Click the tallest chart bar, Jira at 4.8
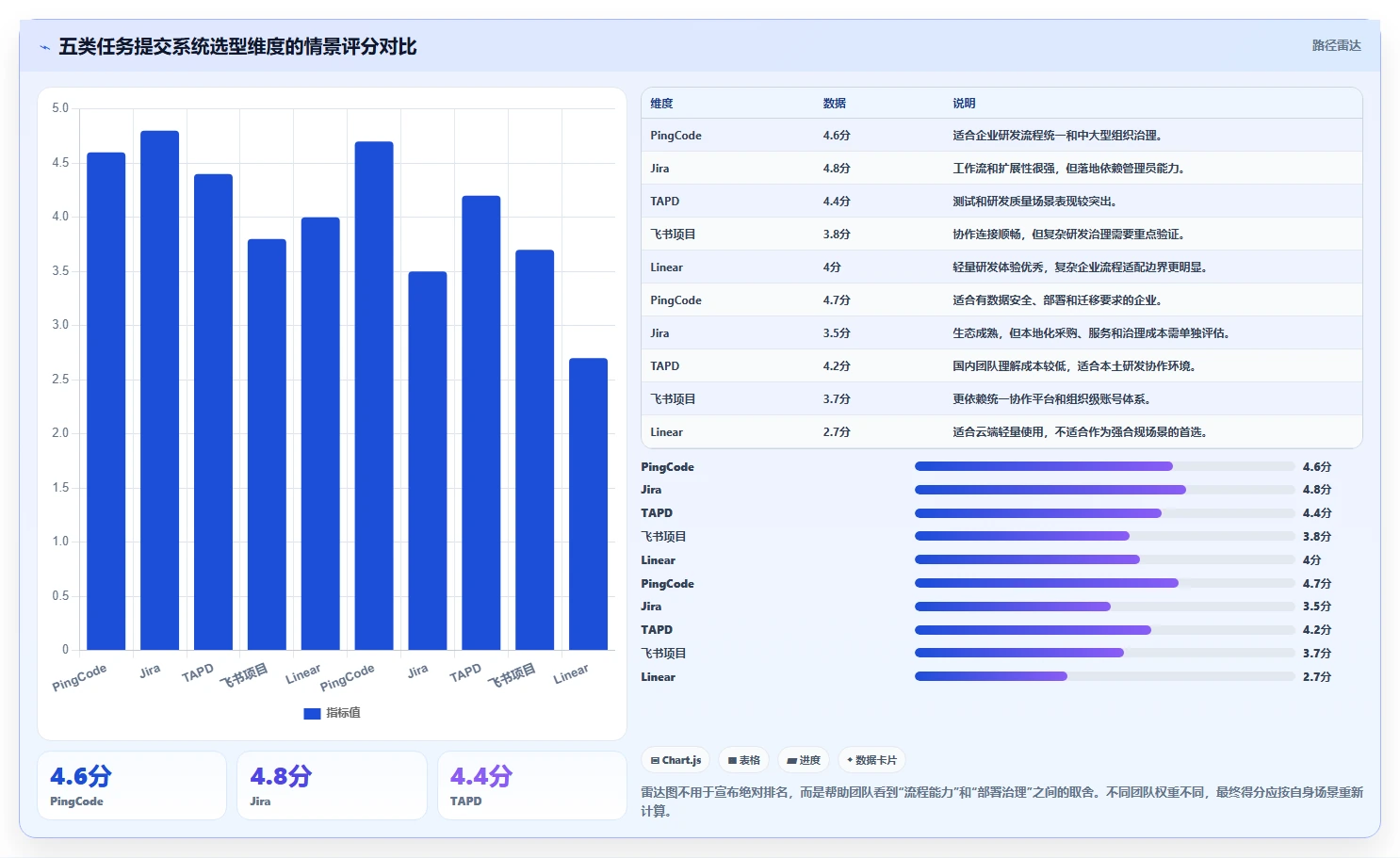 (x=159, y=390)
